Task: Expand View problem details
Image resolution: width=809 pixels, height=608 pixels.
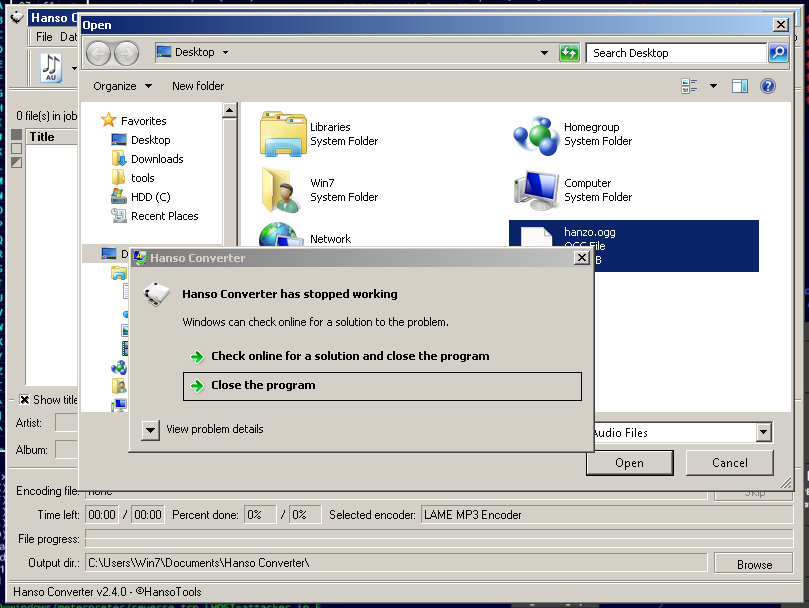Action: pyautogui.click(x=150, y=429)
